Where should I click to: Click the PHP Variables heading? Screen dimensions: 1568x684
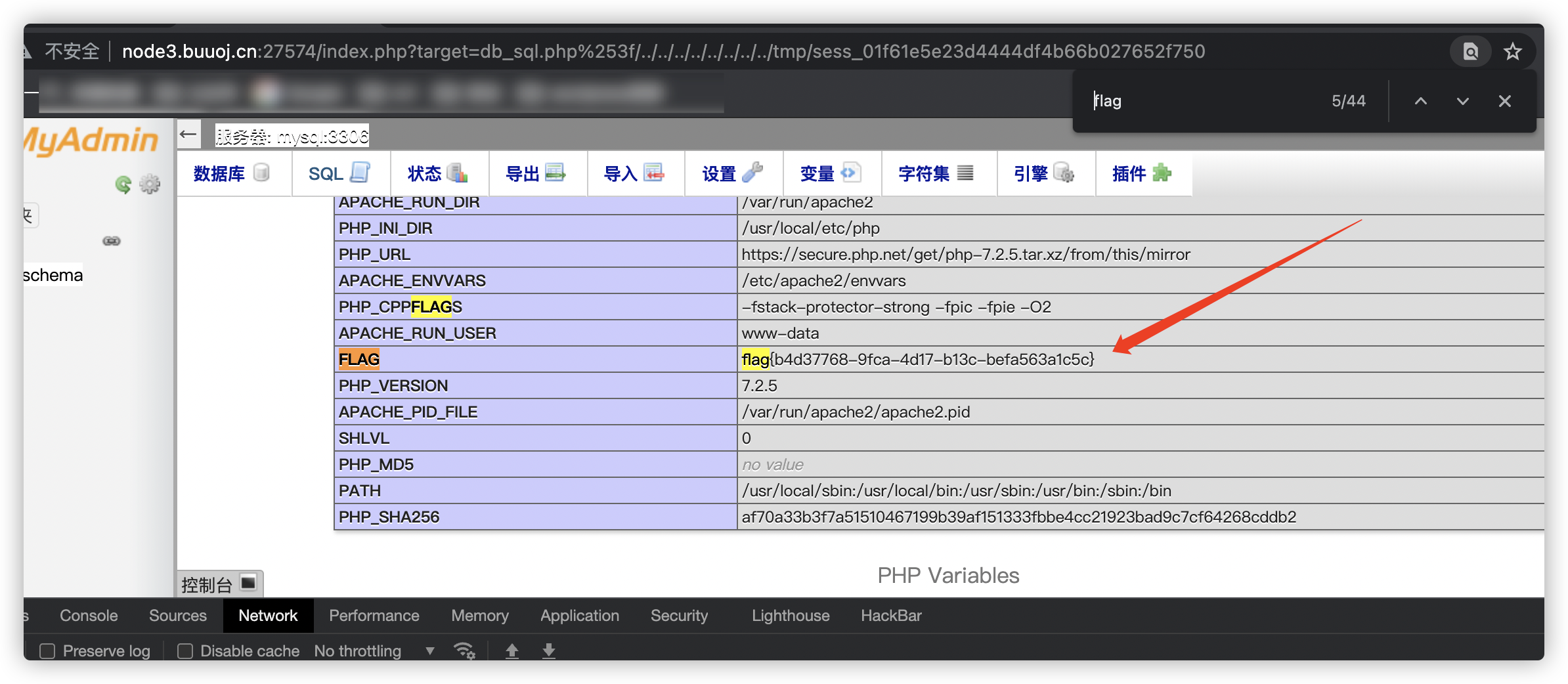948,576
